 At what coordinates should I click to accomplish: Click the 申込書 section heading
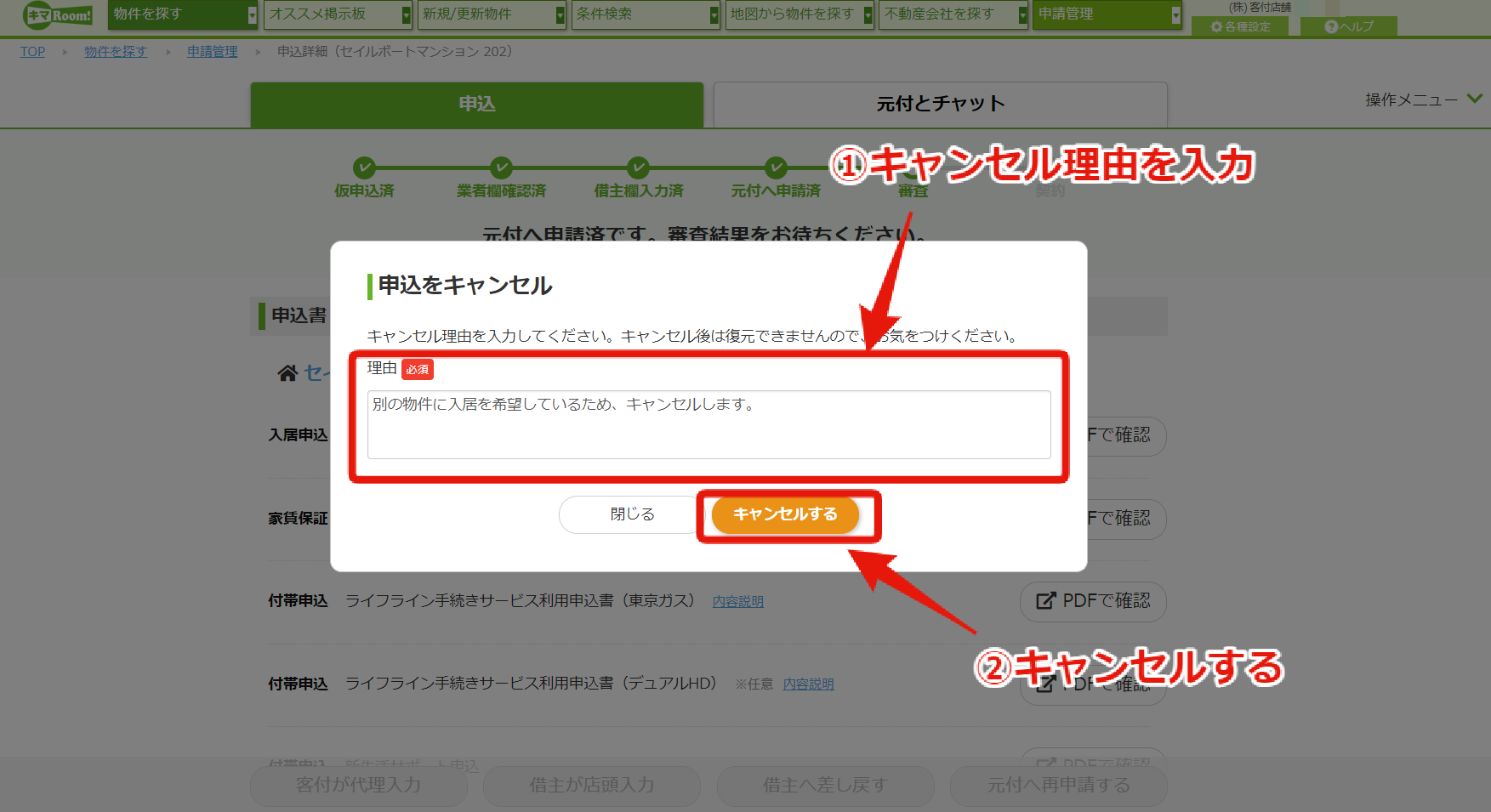(299, 315)
